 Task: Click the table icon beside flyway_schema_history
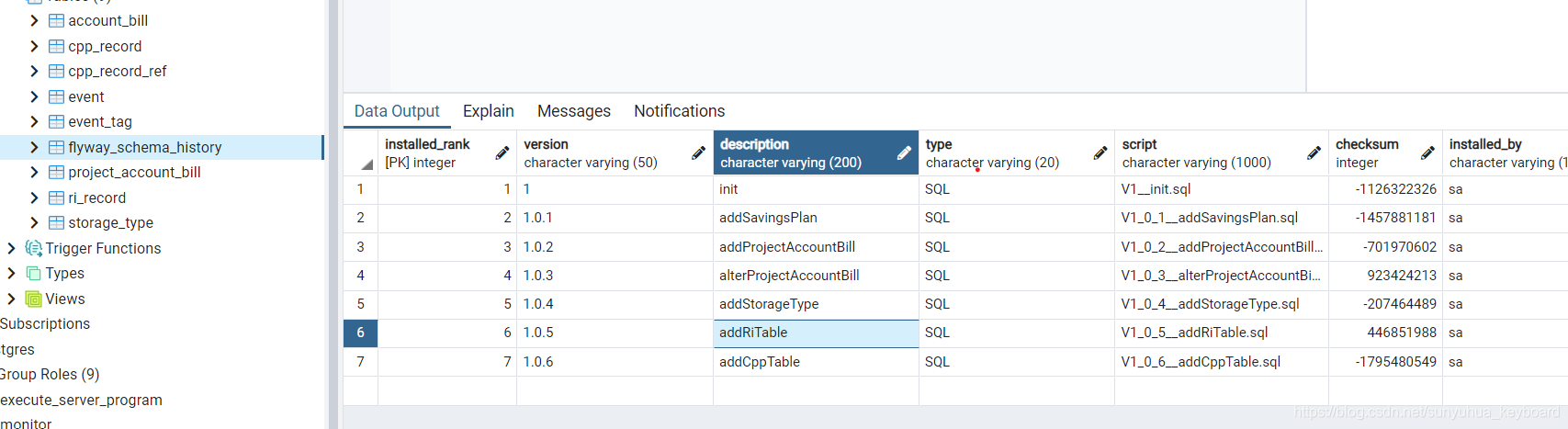pyautogui.click(x=56, y=147)
